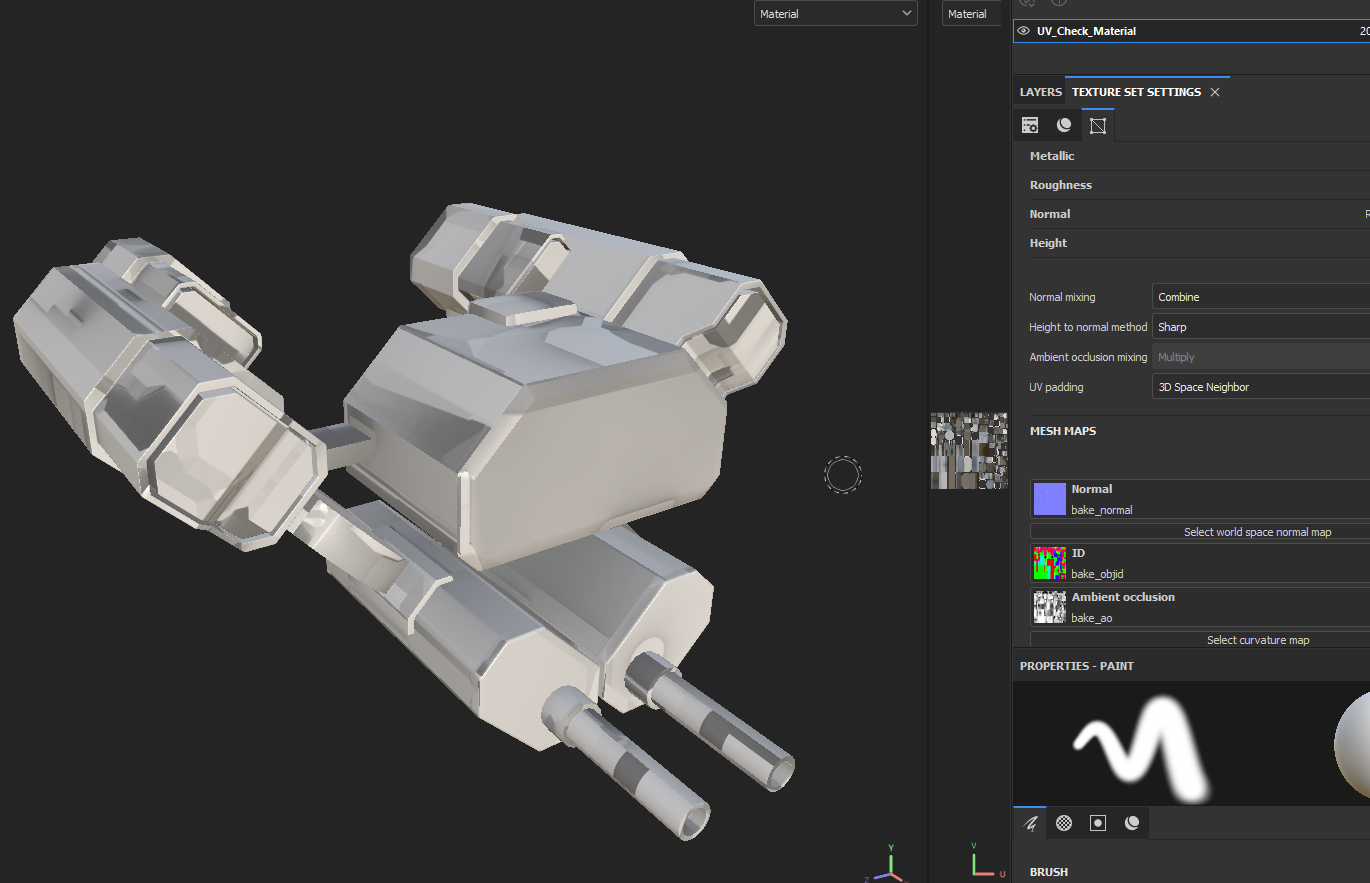Open the Material sphere icon in Properties
The height and width of the screenshot is (883, 1370).
pos(1132,823)
